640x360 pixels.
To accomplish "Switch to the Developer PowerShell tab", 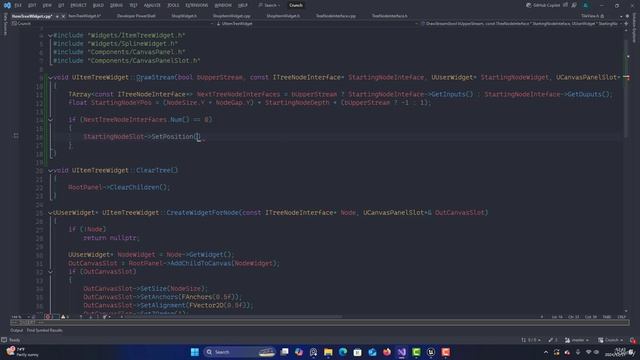I will 136,16.
